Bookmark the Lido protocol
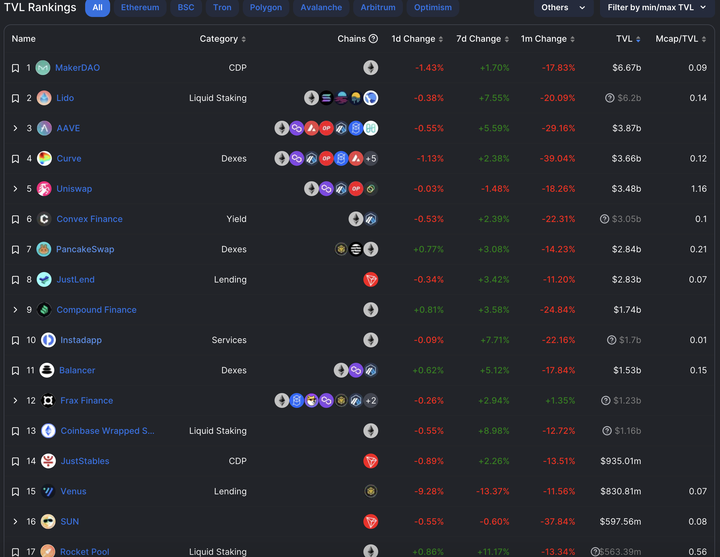The height and width of the screenshot is (557, 720). 15,98
